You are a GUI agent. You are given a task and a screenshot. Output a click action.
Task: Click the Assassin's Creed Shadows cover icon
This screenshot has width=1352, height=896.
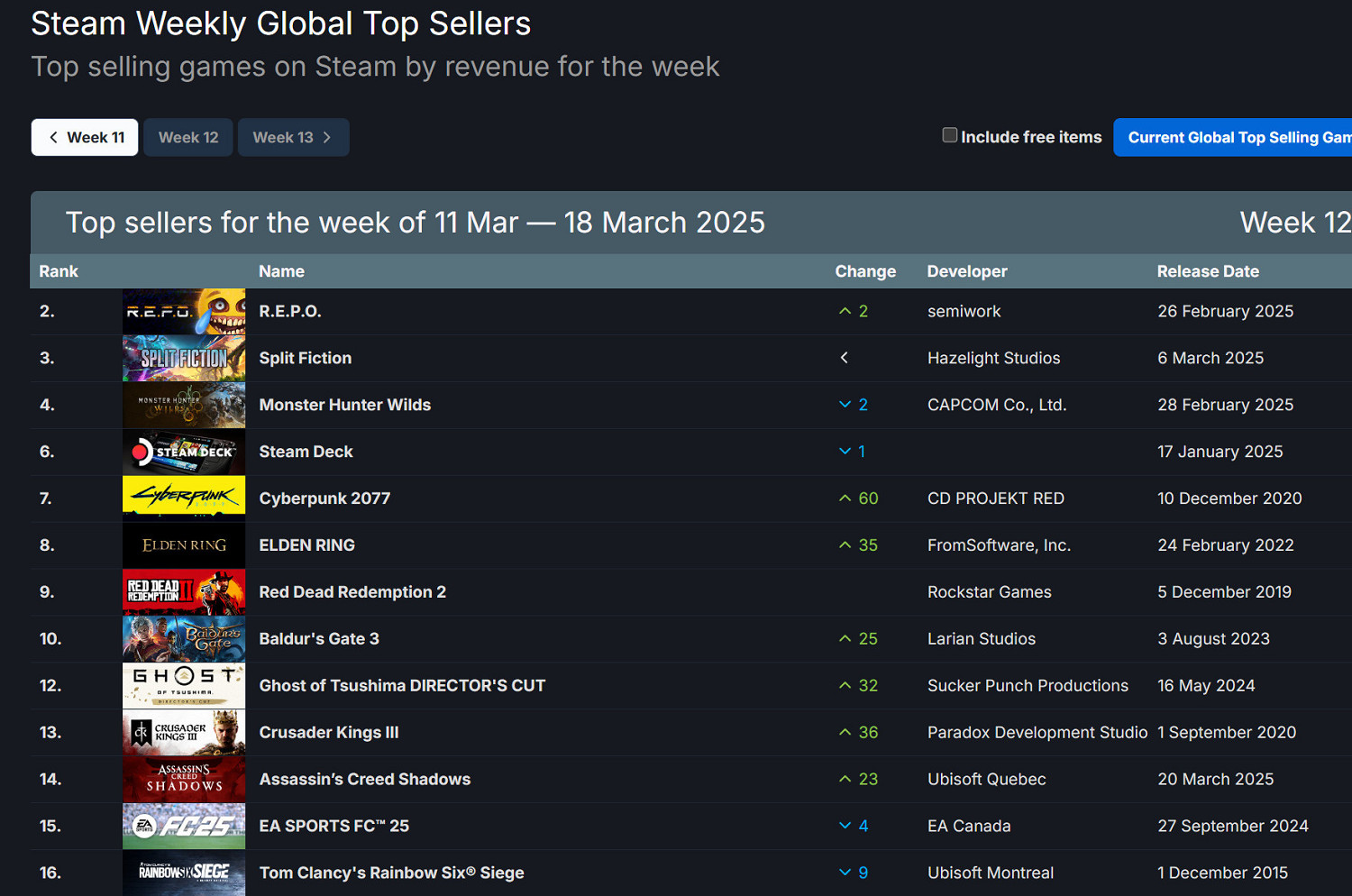coord(183,780)
